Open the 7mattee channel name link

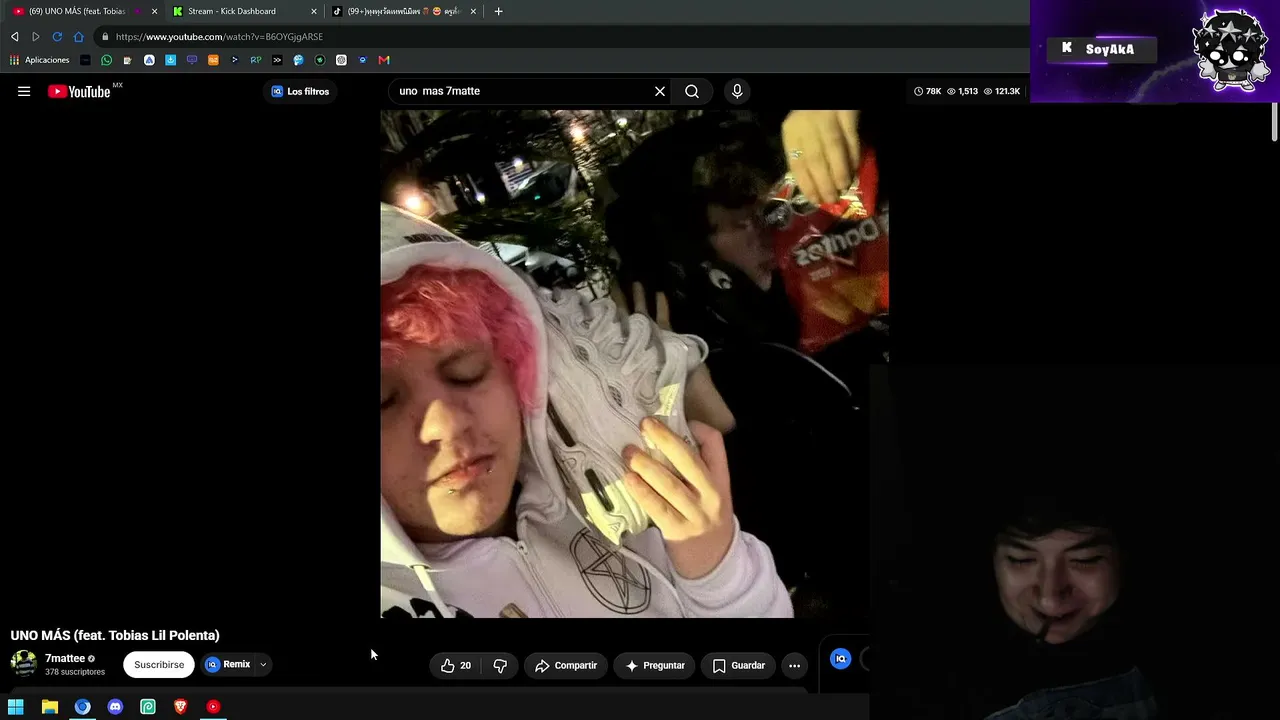click(x=65, y=658)
